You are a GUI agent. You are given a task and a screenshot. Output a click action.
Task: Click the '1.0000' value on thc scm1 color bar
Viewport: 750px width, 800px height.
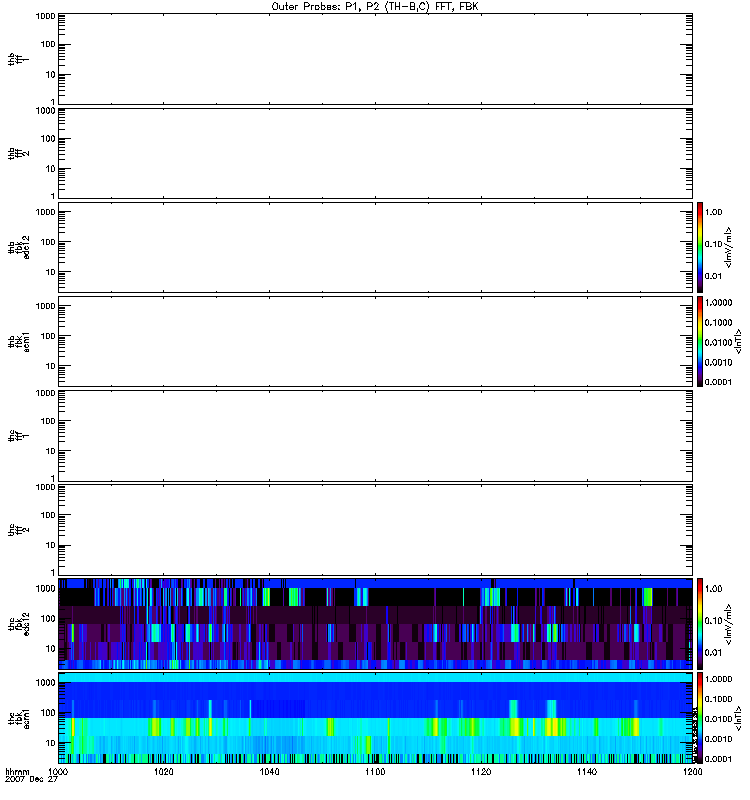(x=718, y=679)
